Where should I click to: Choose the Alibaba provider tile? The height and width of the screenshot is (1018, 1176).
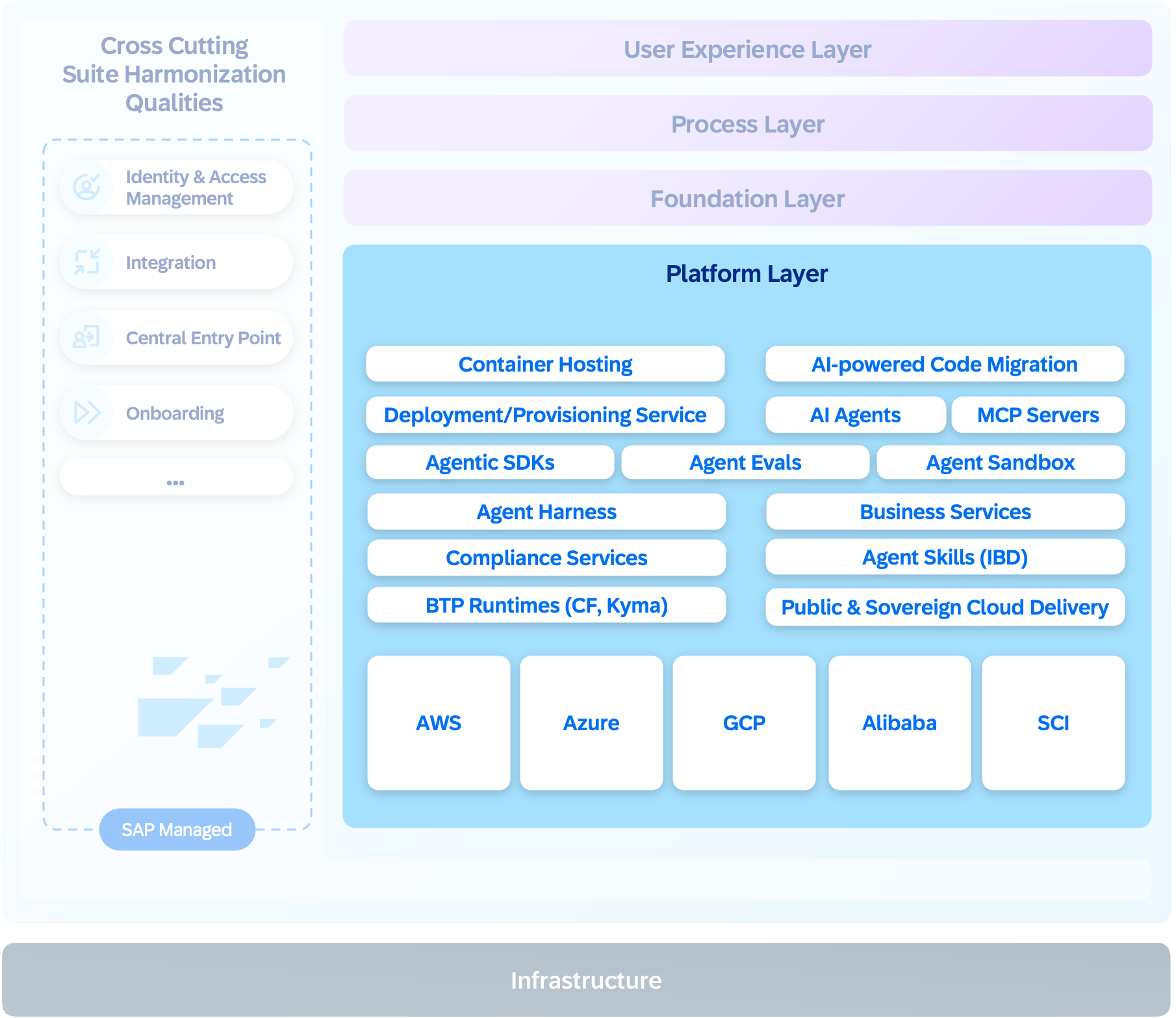pyautogui.click(x=900, y=722)
